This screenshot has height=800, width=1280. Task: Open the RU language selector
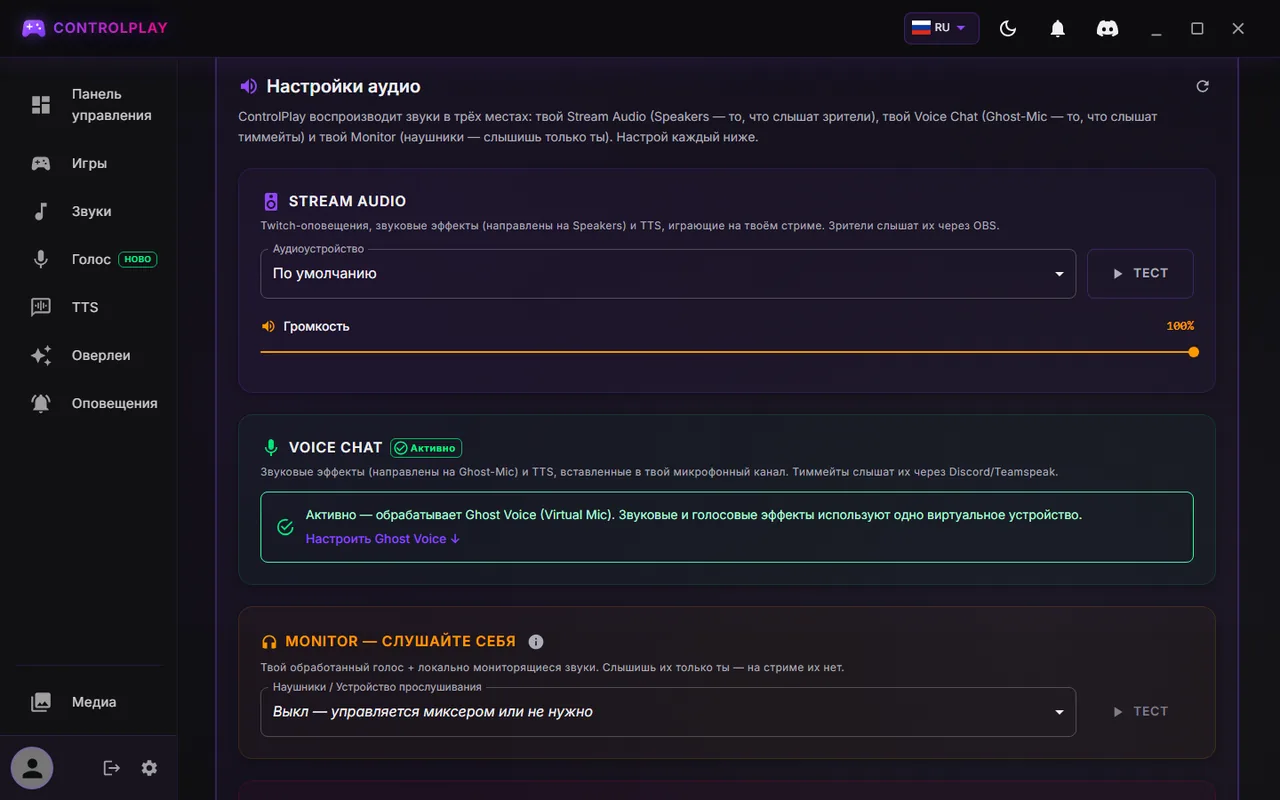(941, 28)
